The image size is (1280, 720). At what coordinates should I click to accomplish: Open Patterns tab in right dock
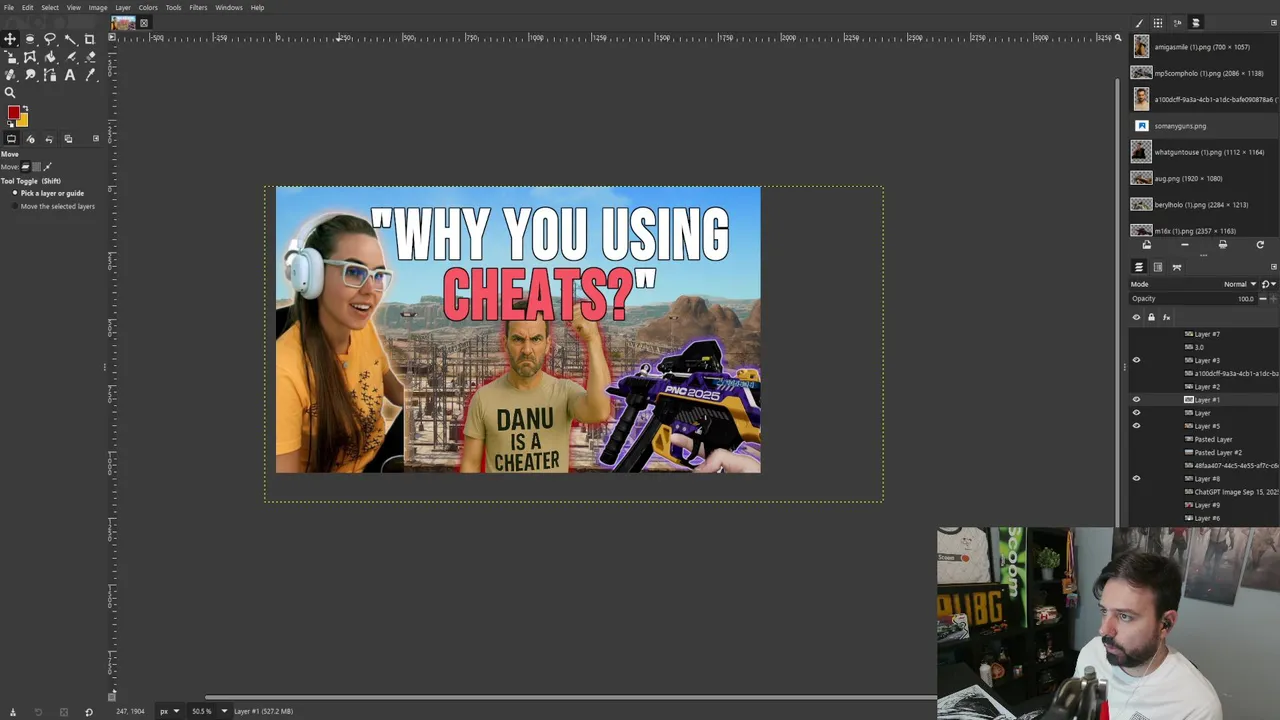click(1158, 22)
